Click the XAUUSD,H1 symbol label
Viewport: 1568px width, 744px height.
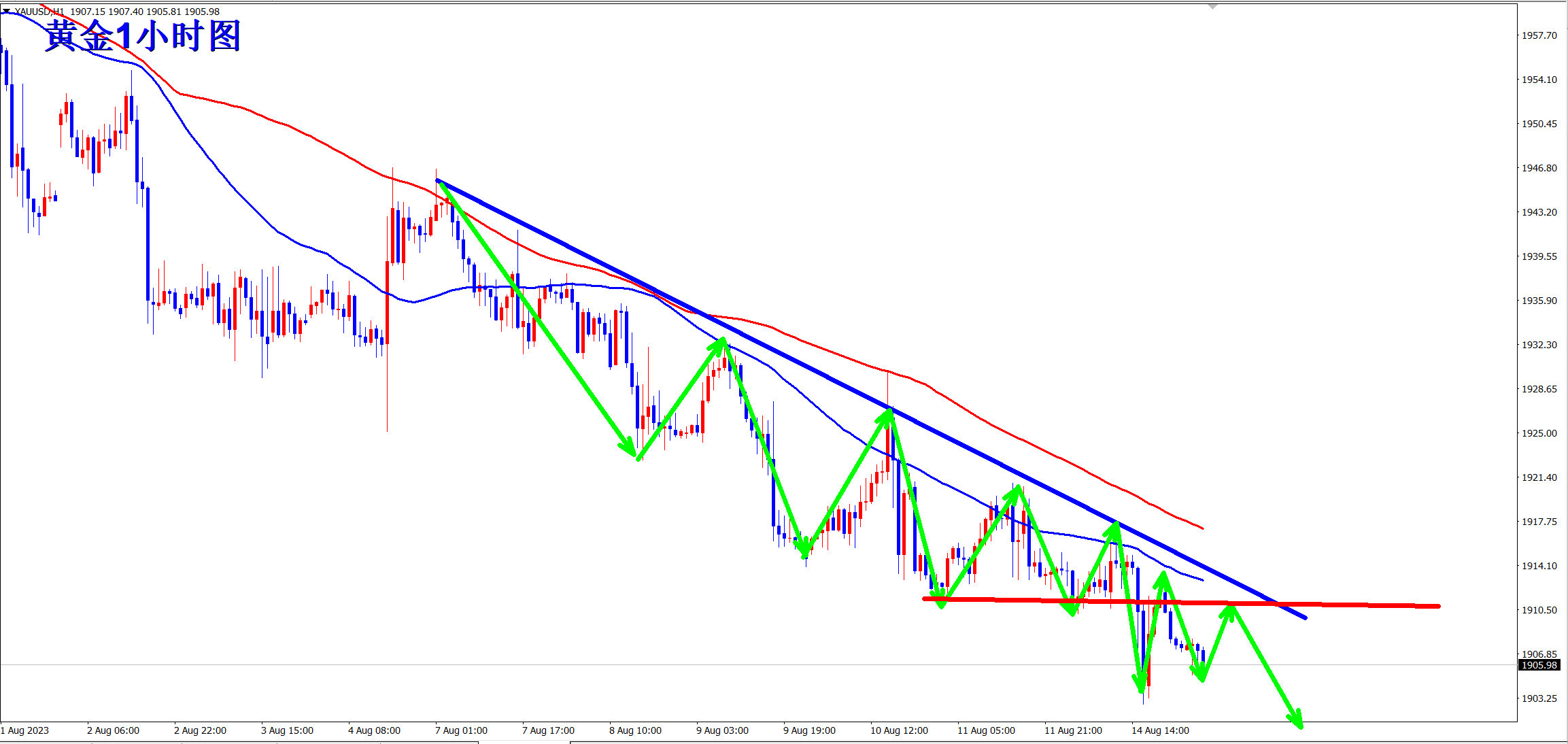click(x=39, y=12)
